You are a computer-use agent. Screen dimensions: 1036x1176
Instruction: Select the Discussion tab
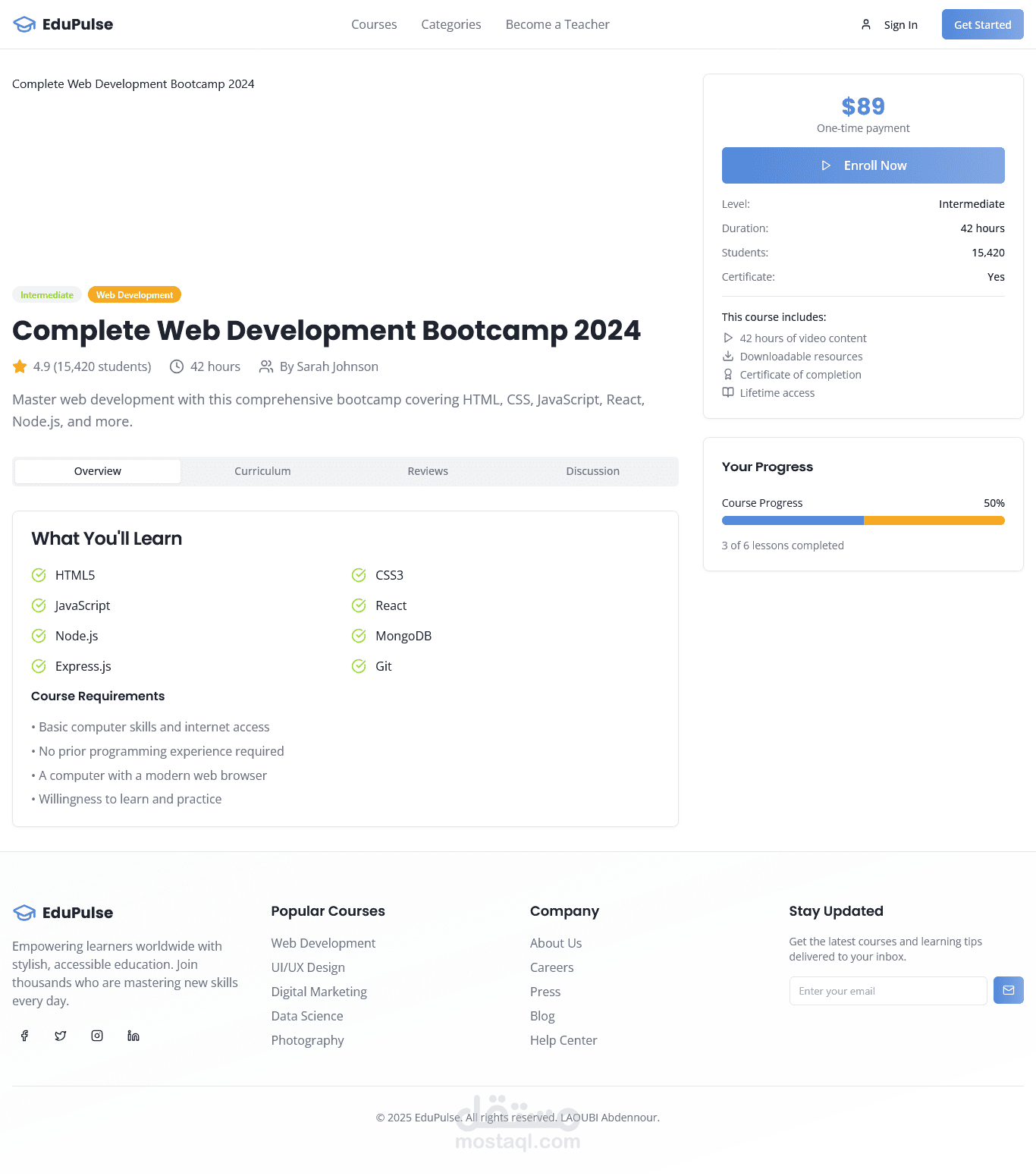[592, 471]
